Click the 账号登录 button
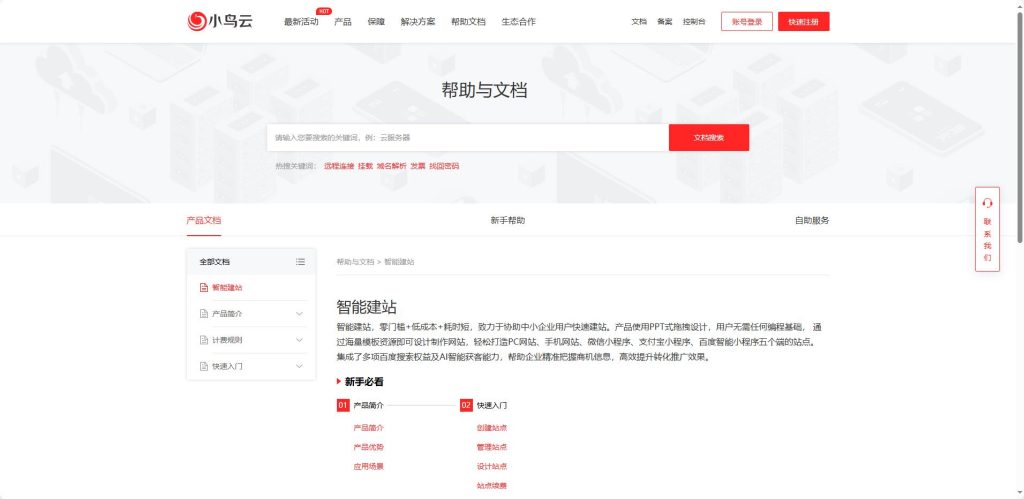 [x=746, y=22]
